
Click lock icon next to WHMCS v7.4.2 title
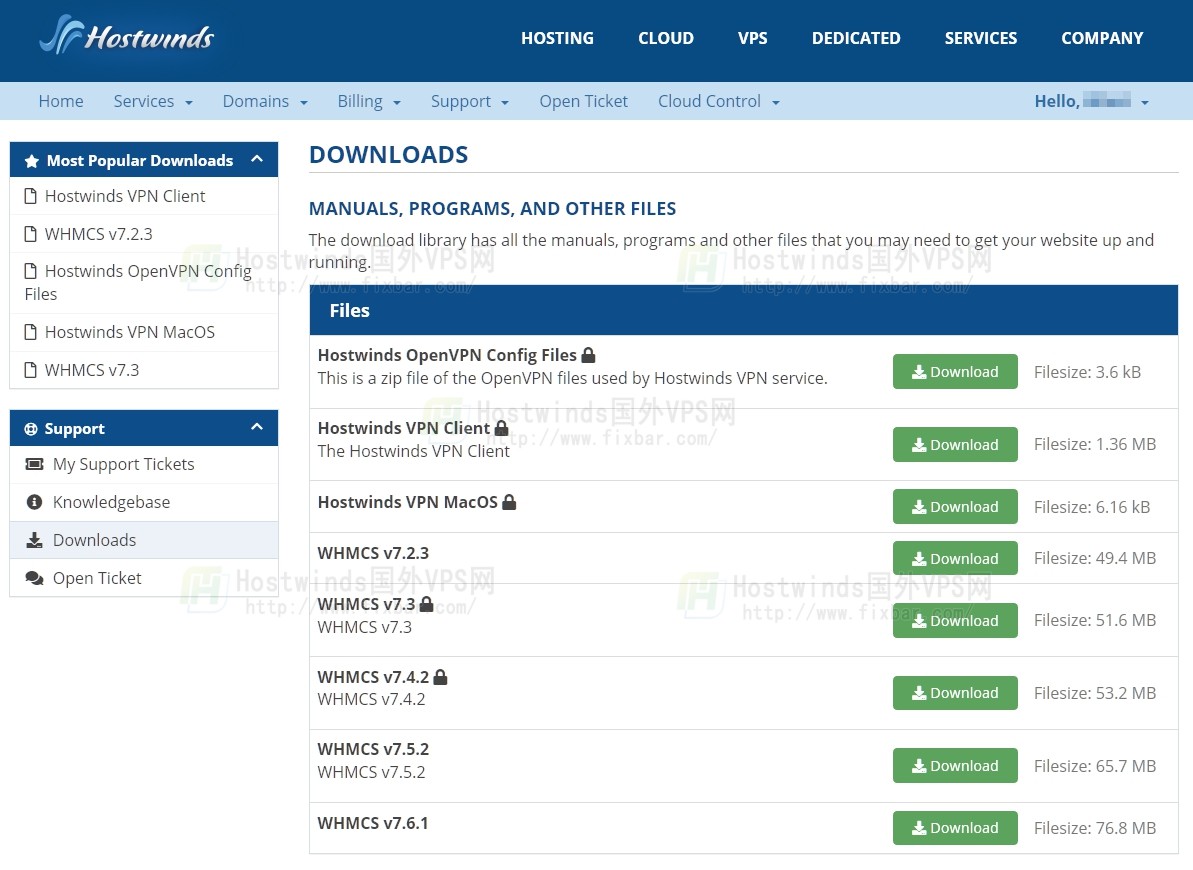[441, 677]
